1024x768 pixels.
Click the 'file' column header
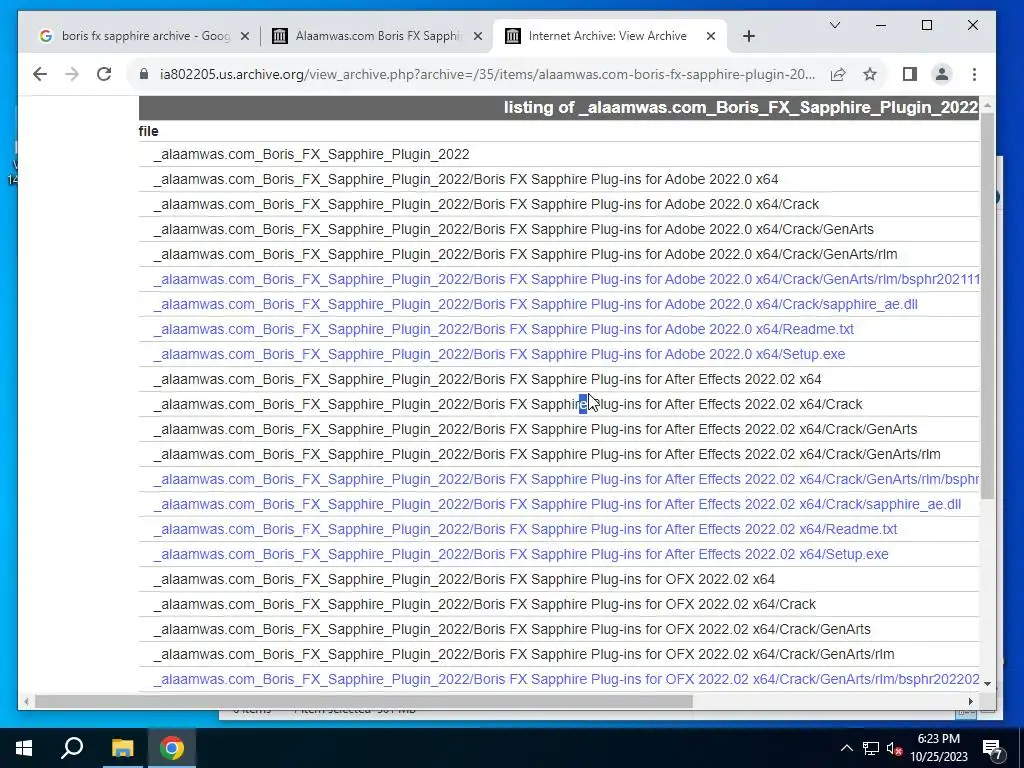(x=148, y=131)
